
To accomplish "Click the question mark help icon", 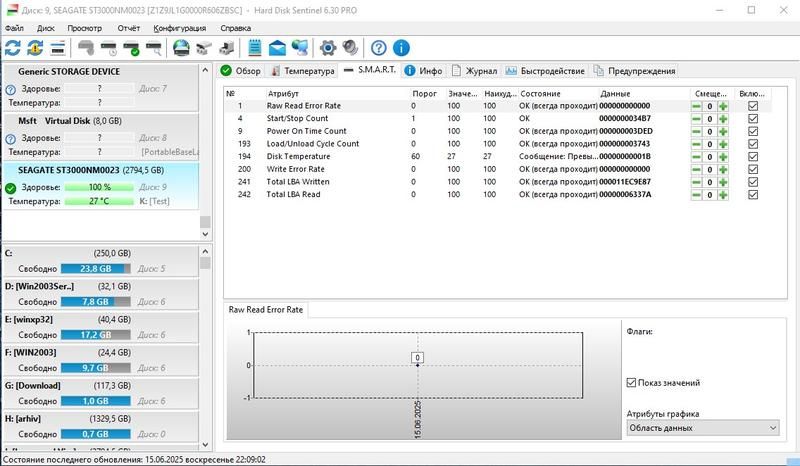I will (x=379, y=48).
